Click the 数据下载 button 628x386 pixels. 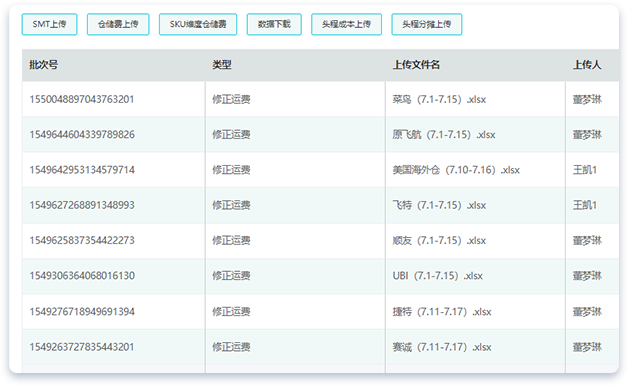pyautogui.click(x=274, y=24)
